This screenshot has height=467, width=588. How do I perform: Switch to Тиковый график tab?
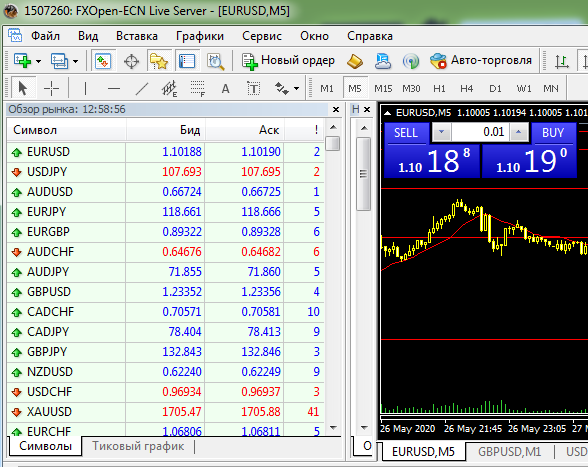click(138, 446)
